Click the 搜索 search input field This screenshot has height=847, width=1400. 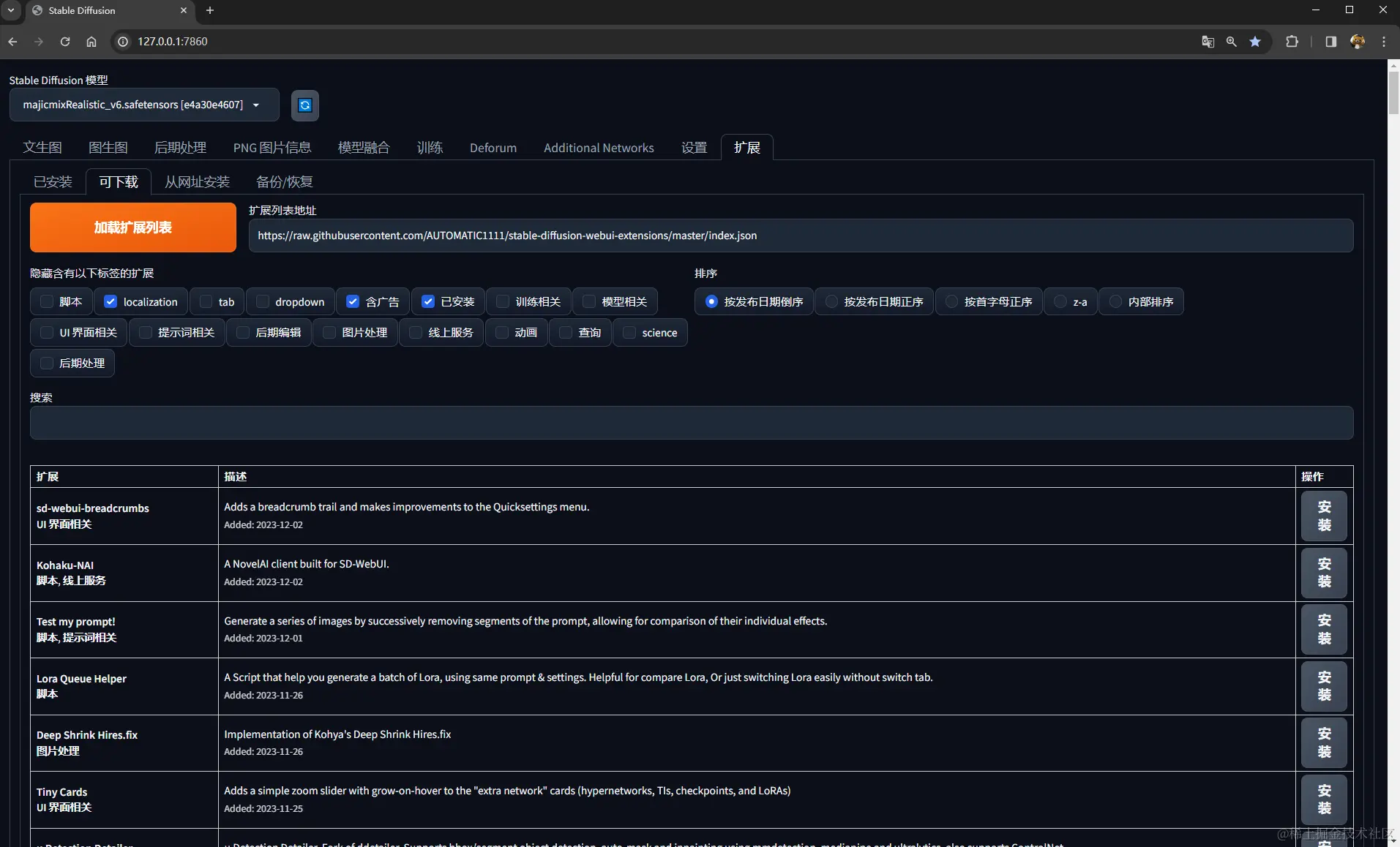point(692,423)
